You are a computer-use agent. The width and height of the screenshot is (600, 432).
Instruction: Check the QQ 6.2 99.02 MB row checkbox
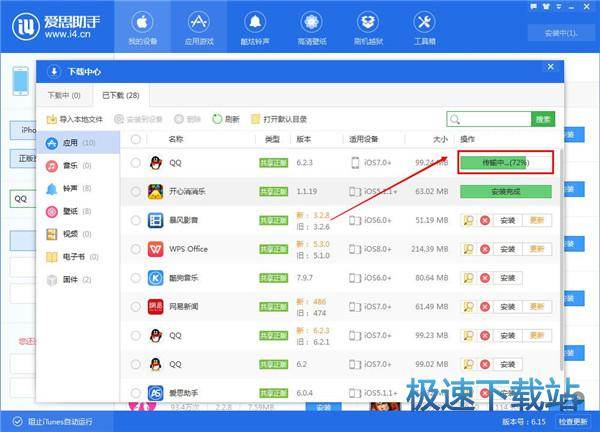point(135,364)
